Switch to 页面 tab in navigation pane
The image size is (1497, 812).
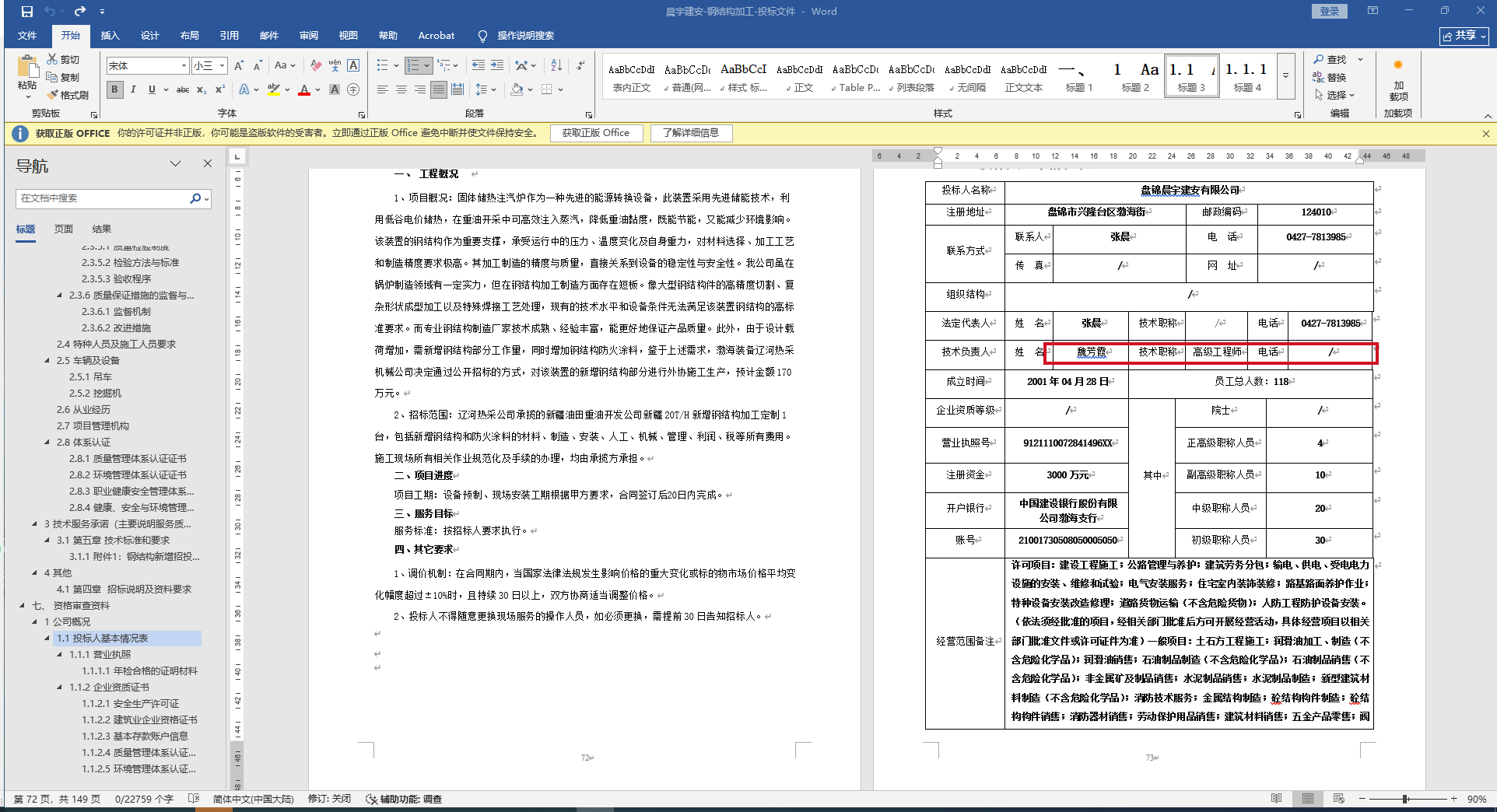(x=64, y=229)
